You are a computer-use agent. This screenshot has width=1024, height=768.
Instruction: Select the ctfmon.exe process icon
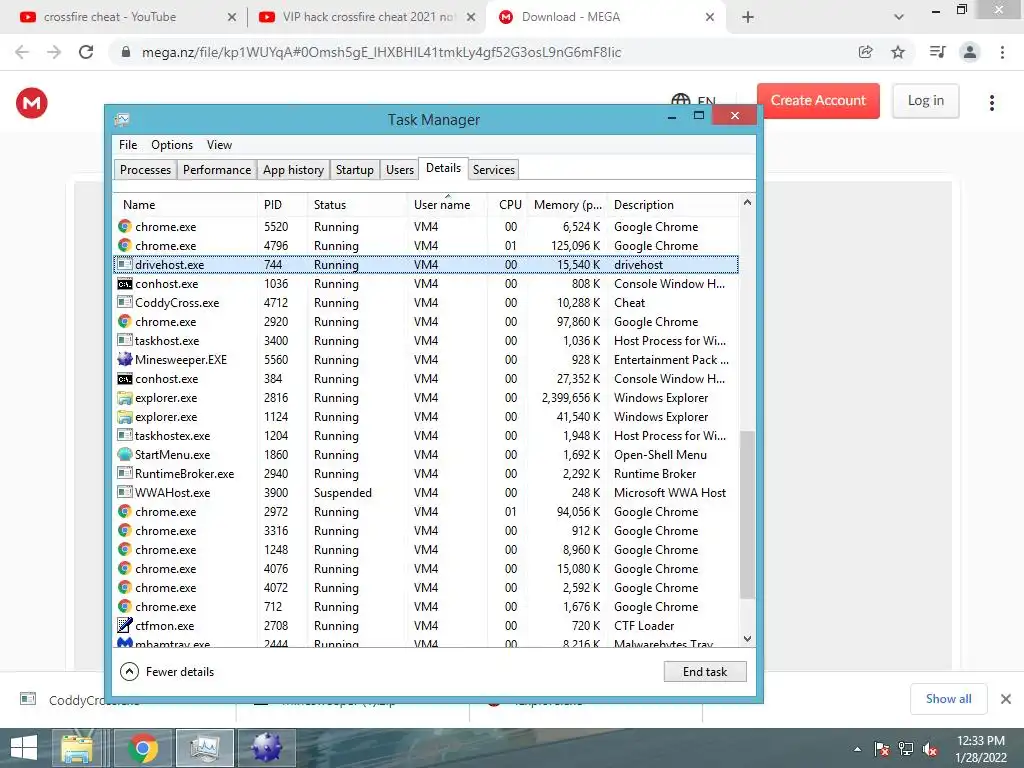125,626
